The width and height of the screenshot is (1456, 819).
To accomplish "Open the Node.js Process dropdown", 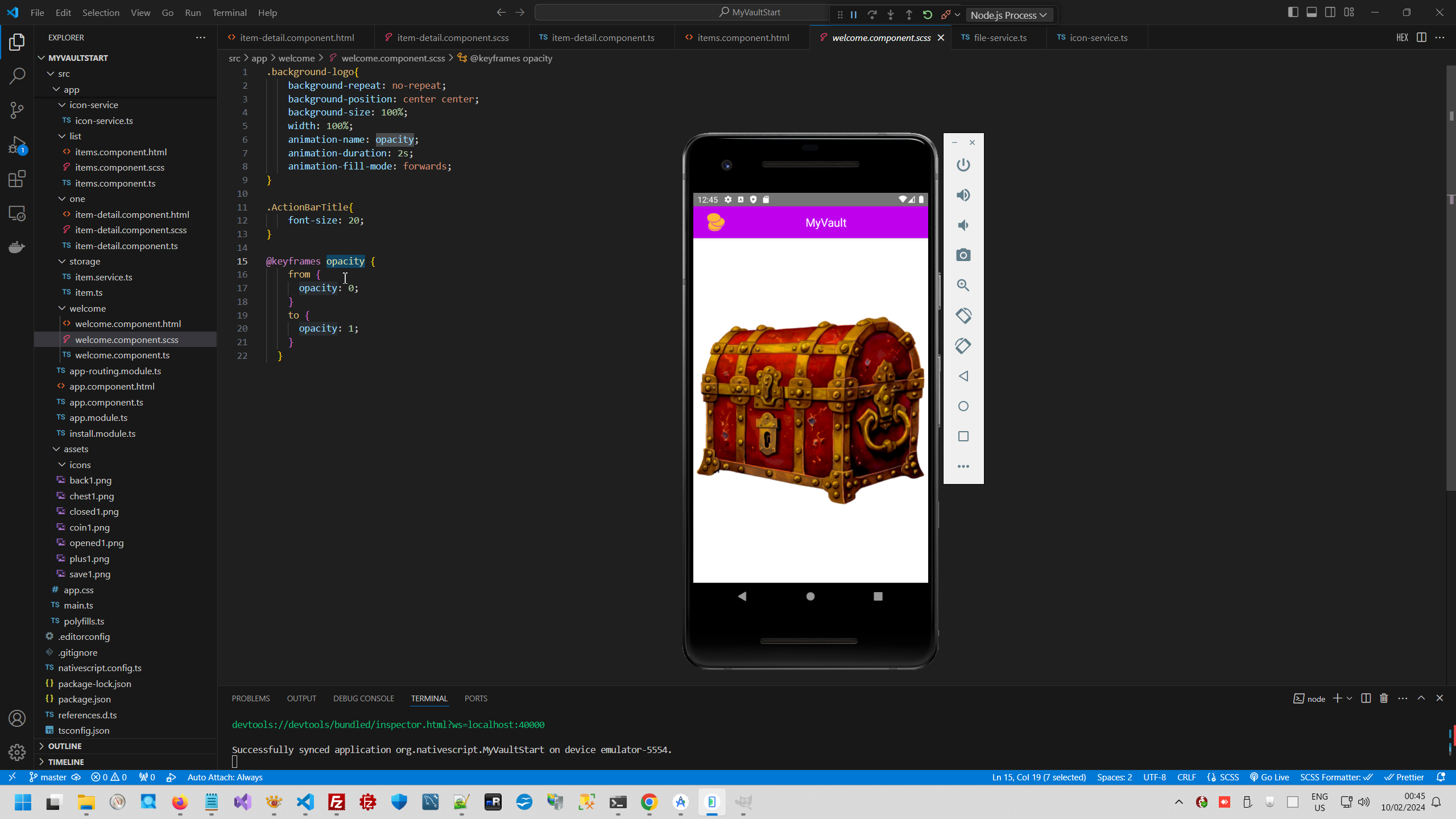I will (1010, 15).
